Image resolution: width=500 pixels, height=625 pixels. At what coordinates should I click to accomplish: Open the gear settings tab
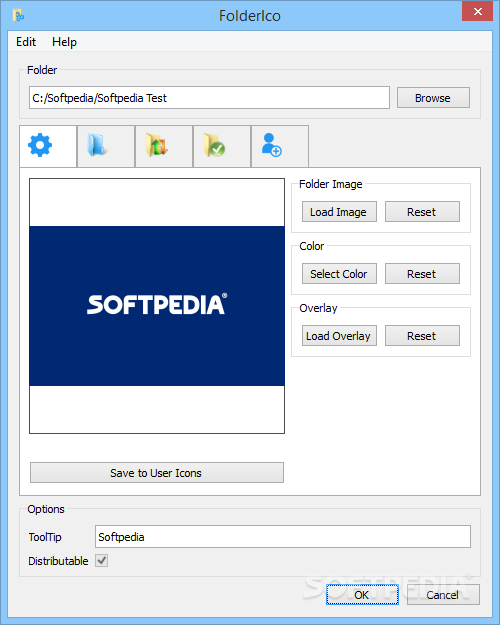point(48,146)
